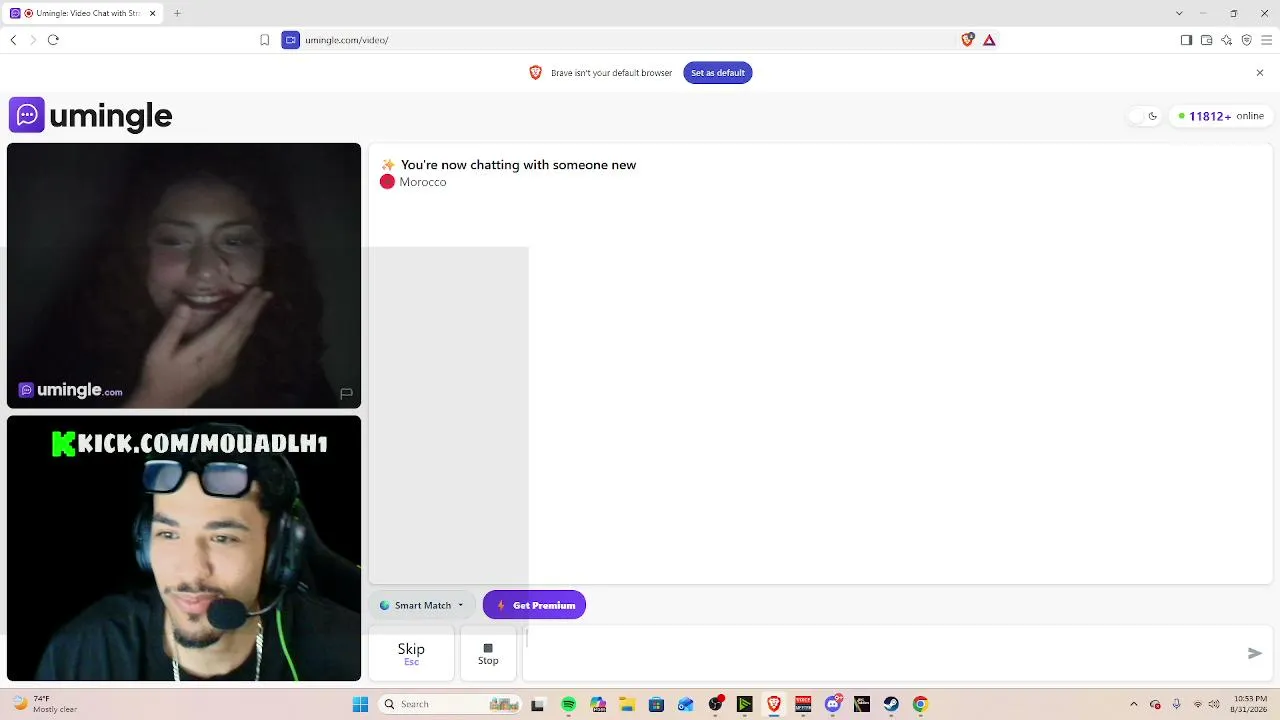1280x720 pixels.
Task: Click the site info camera icon in address bar
Action: click(290, 40)
